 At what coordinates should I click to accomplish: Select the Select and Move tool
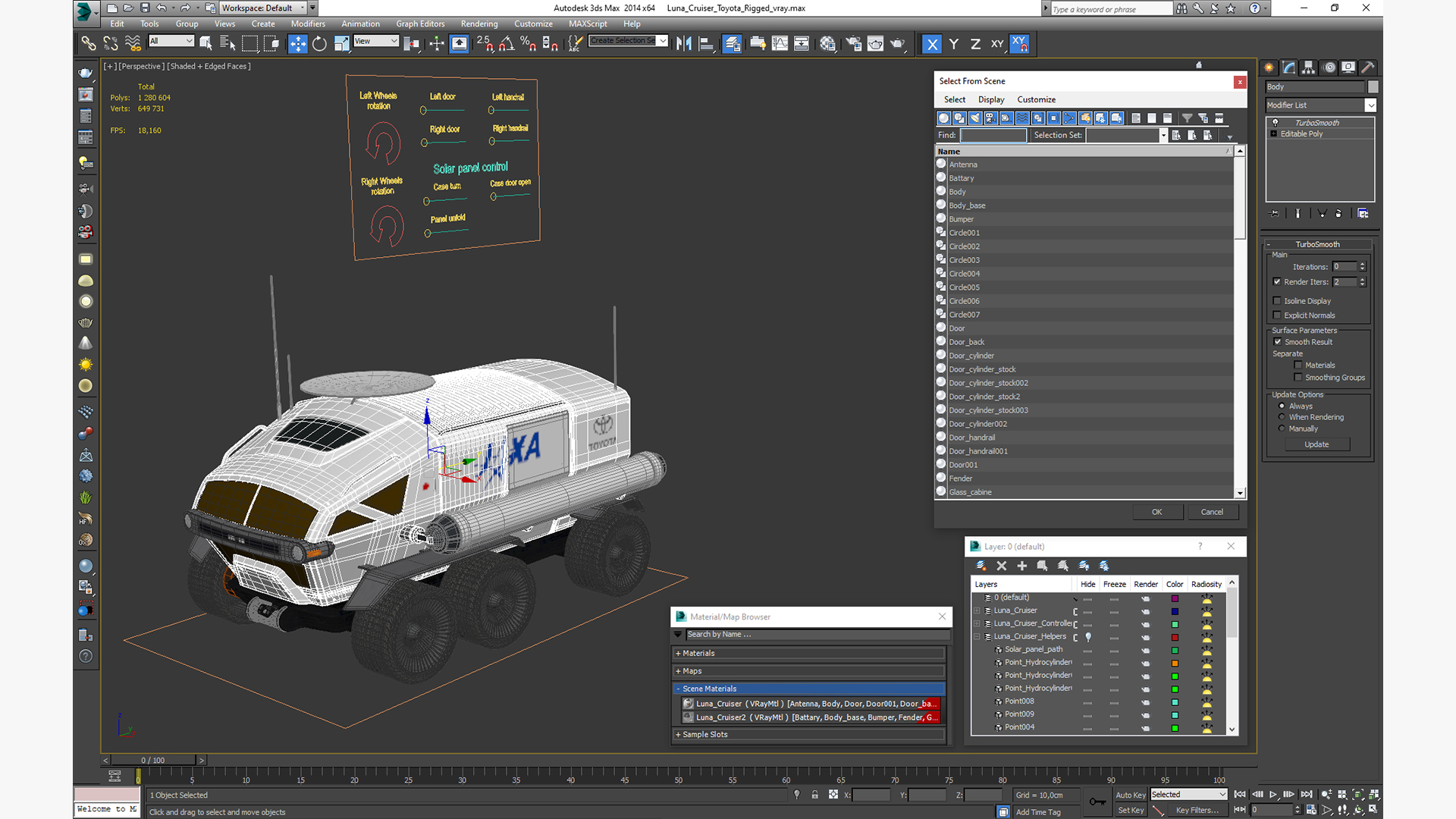click(297, 44)
